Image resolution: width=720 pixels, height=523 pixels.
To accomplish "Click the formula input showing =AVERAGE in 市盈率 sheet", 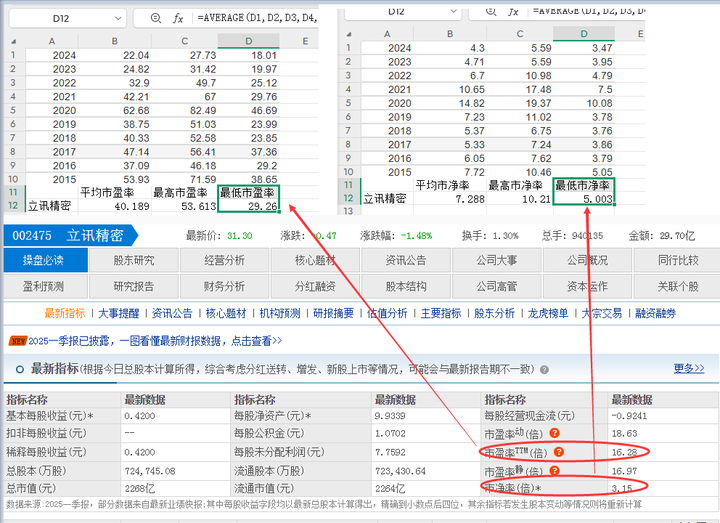I will tap(257, 18).
